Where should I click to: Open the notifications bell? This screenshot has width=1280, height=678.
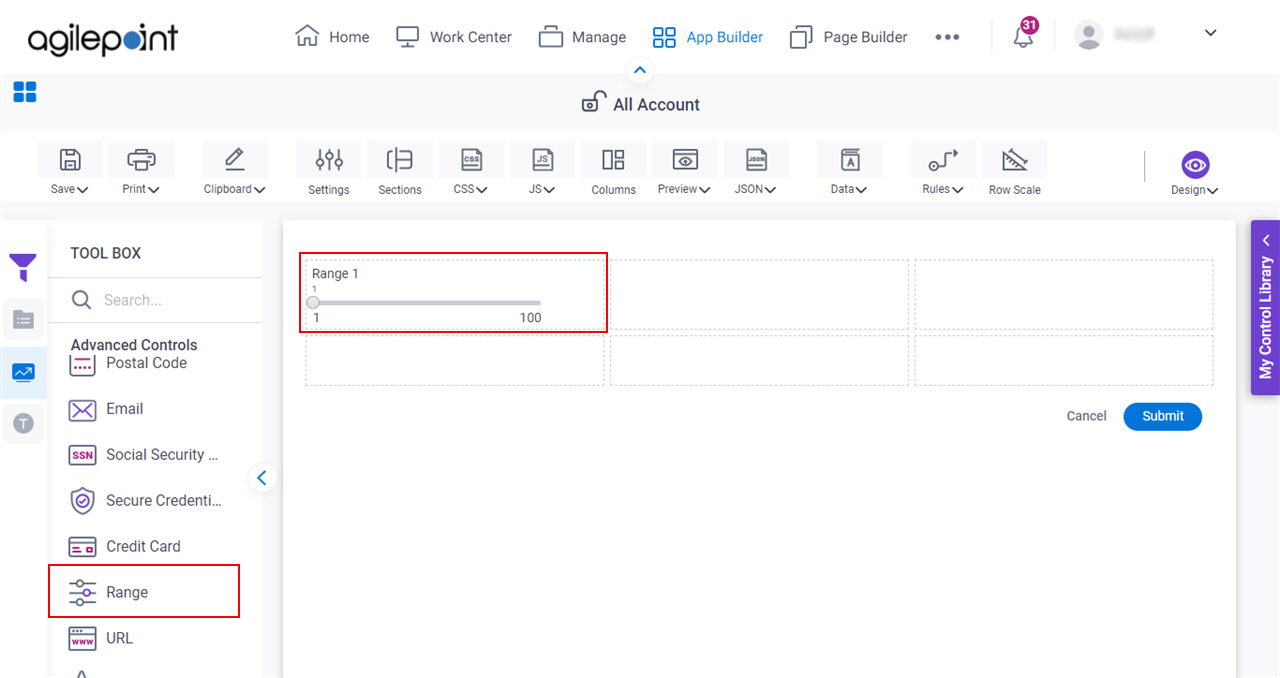(x=1023, y=36)
